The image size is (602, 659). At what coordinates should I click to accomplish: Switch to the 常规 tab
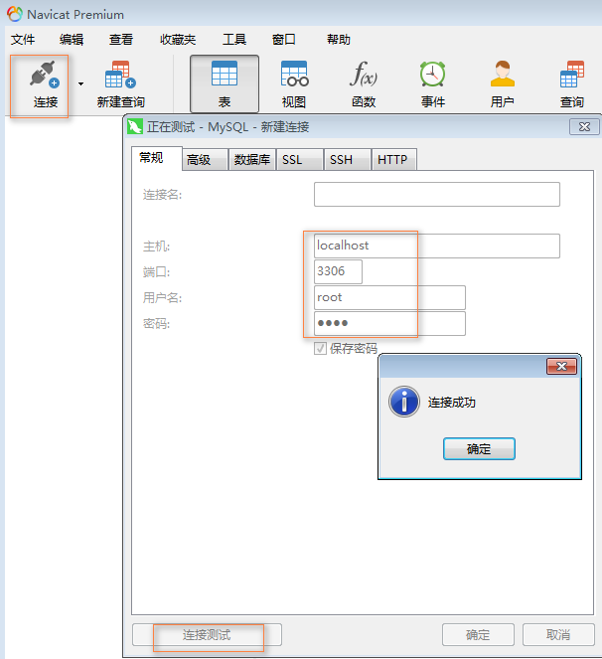(x=157, y=158)
